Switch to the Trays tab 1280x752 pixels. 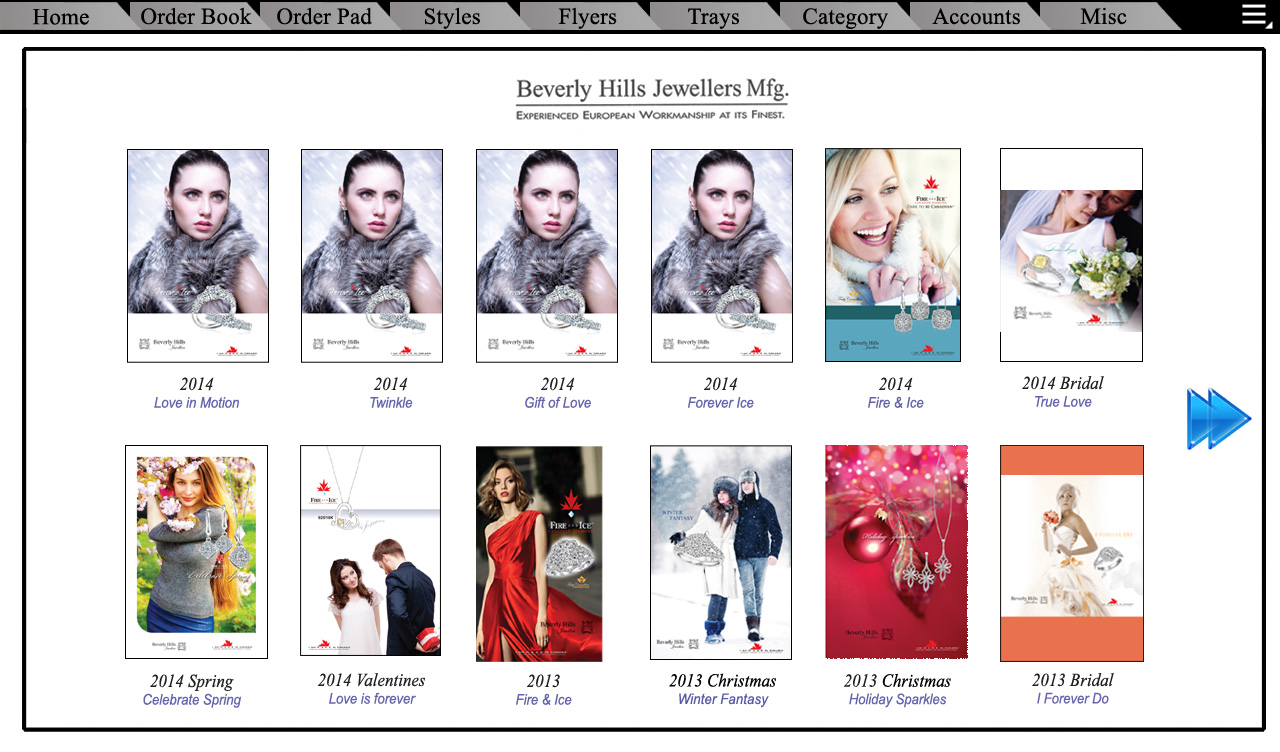coord(714,16)
